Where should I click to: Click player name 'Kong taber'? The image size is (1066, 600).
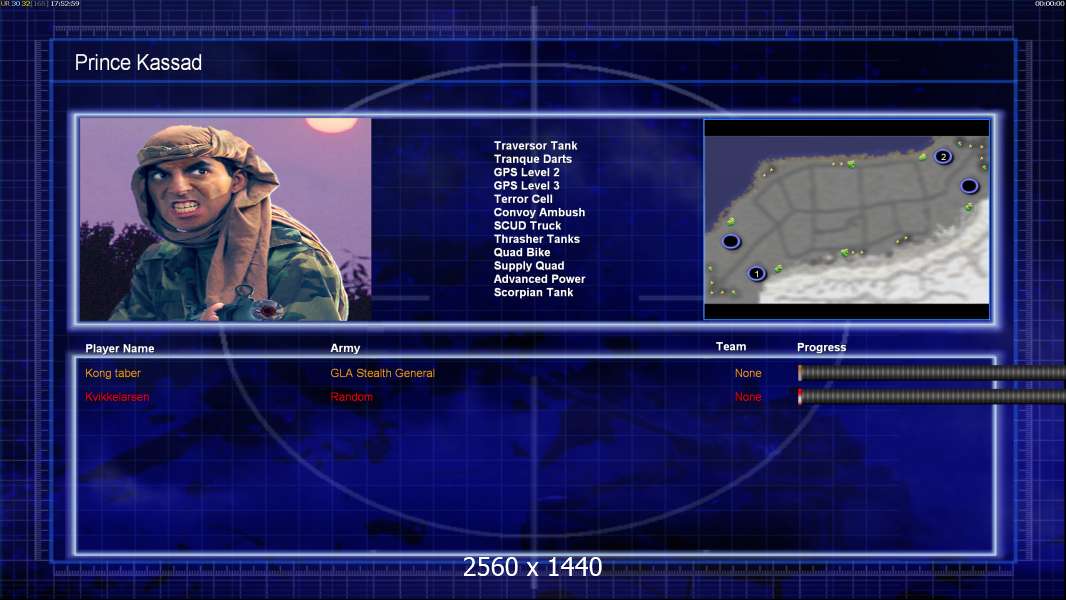click(113, 373)
